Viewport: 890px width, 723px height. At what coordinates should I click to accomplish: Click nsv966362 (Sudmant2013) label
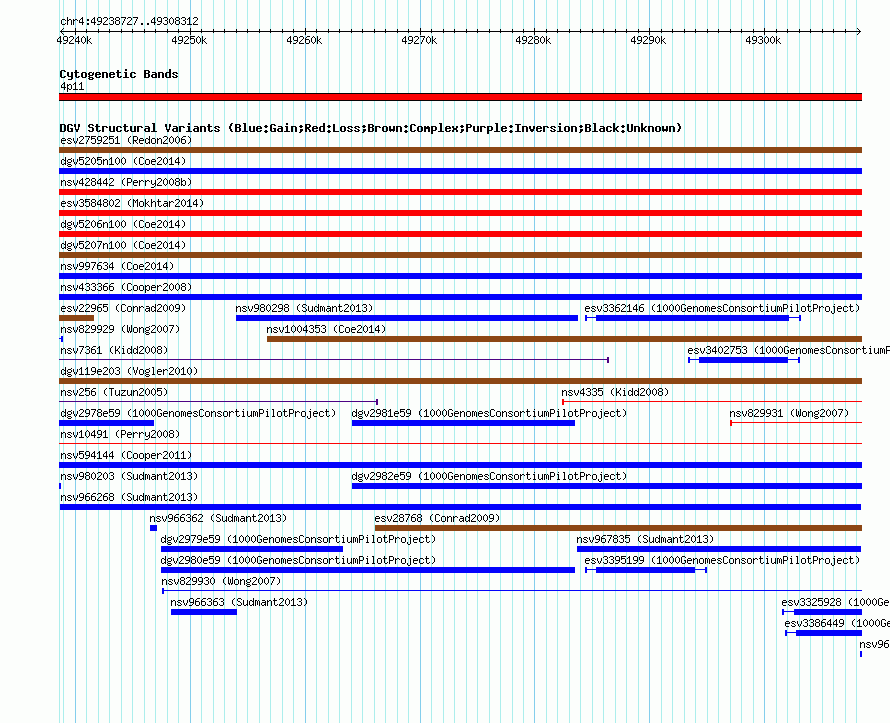pos(218,518)
